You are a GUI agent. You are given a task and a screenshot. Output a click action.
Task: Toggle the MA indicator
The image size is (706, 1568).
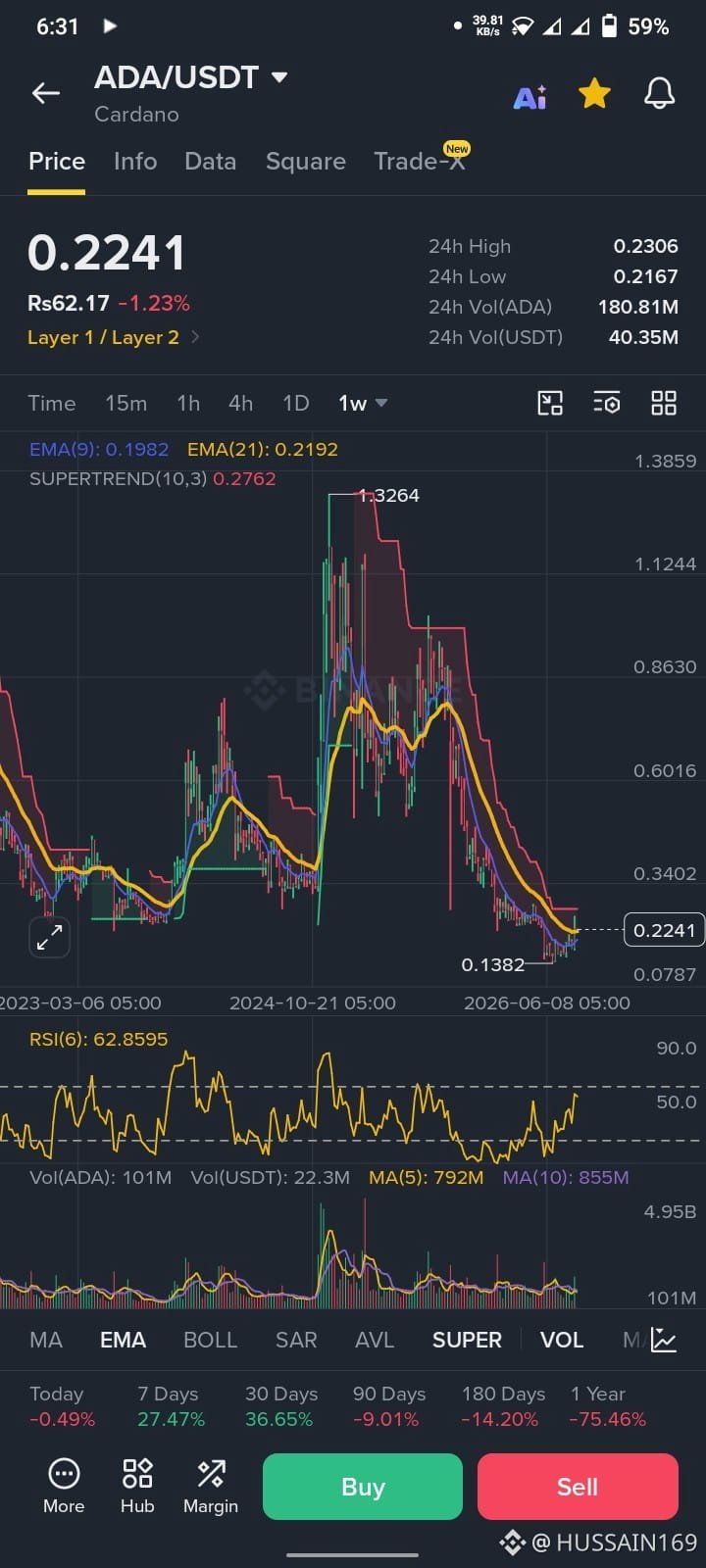tap(46, 1340)
